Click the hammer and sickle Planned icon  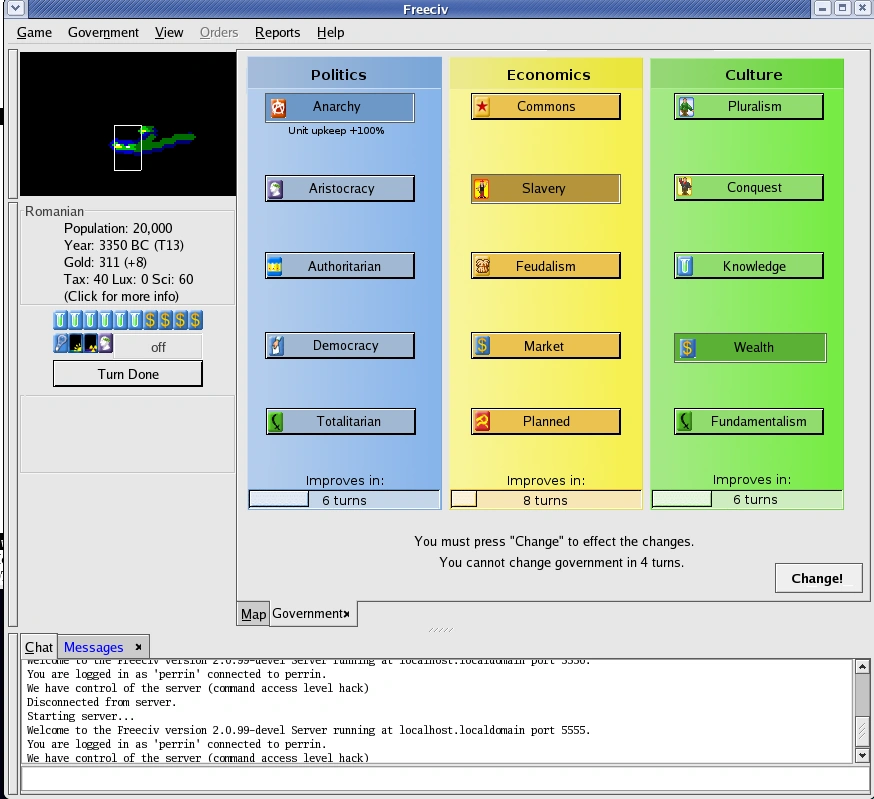pyautogui.click(x=482, y=422)
